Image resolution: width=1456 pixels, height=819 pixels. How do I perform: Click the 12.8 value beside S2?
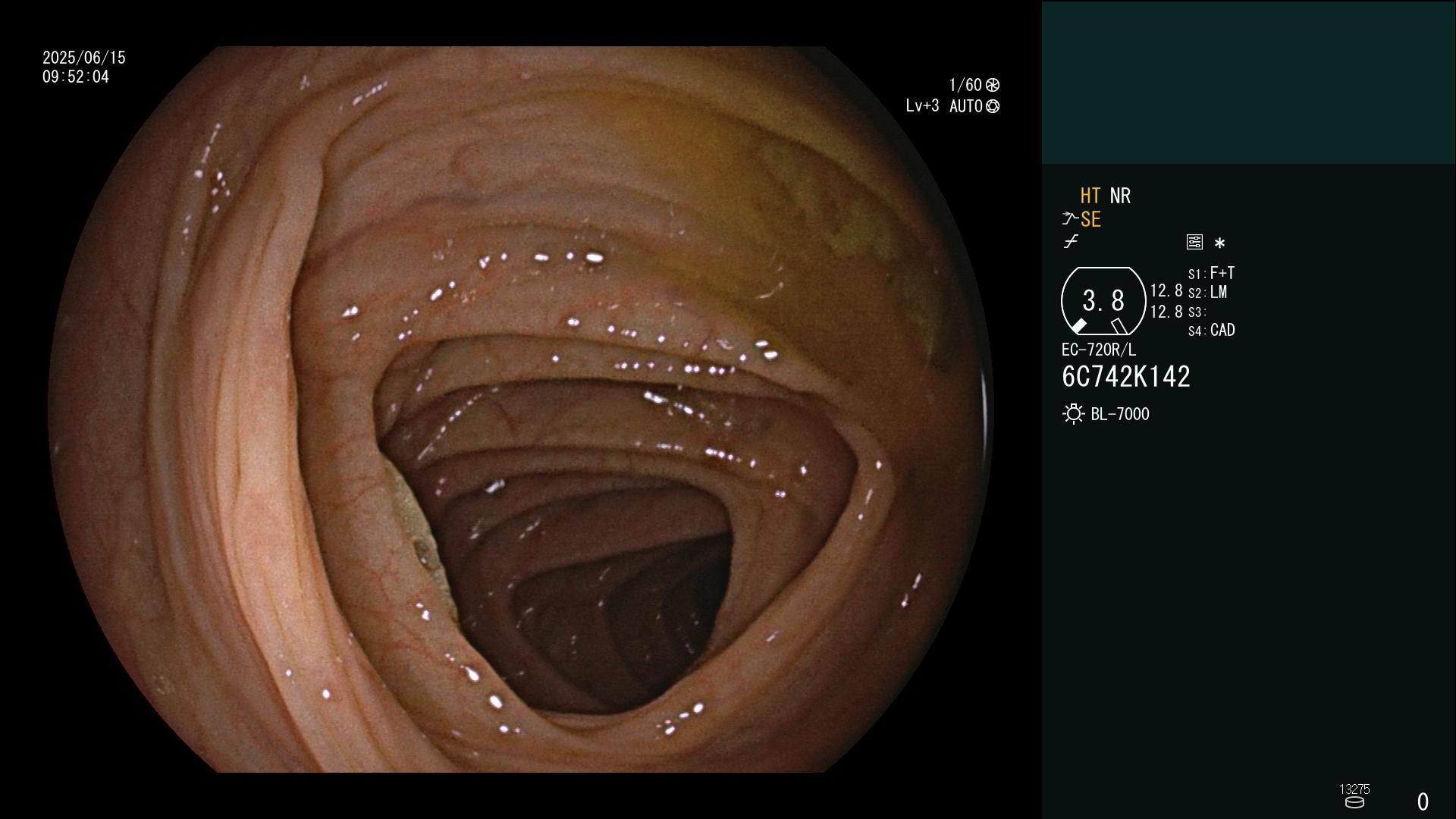click(1166, 291)
